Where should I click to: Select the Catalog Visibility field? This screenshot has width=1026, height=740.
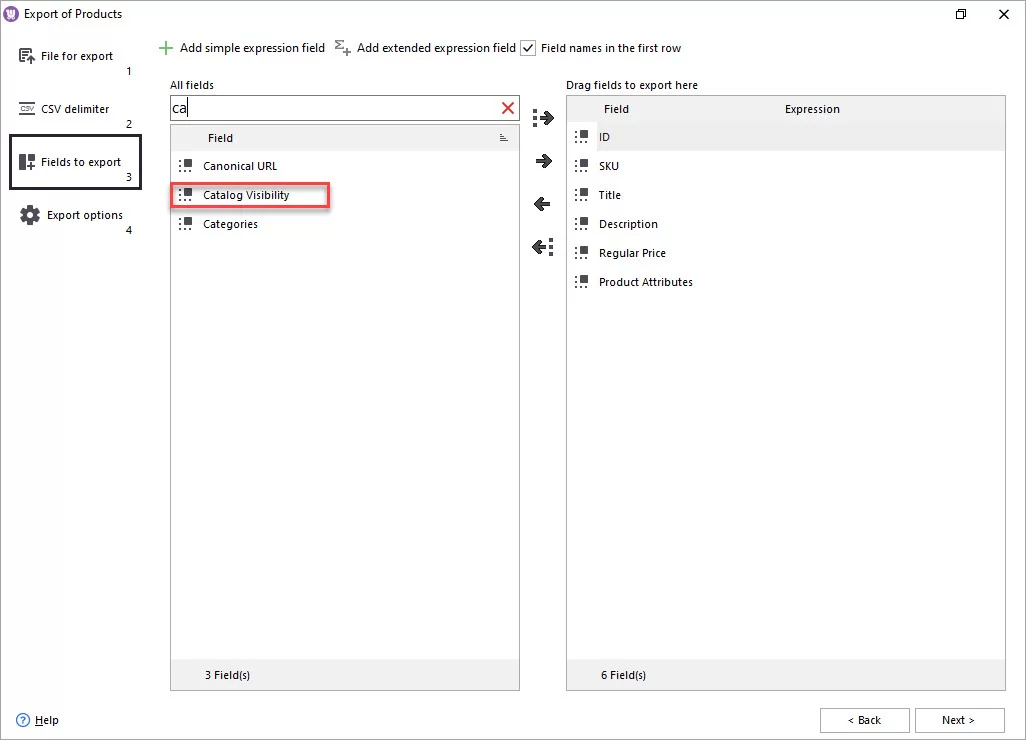tap(244, 195)
